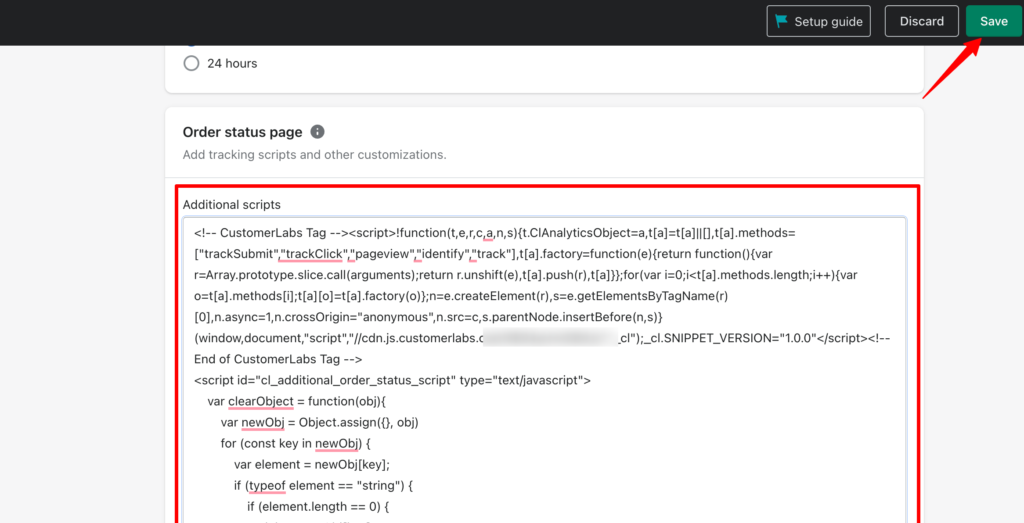This screenshot has height=523, width=1024.
Task: Open the Setup guide
Action: tap(819, 21)
